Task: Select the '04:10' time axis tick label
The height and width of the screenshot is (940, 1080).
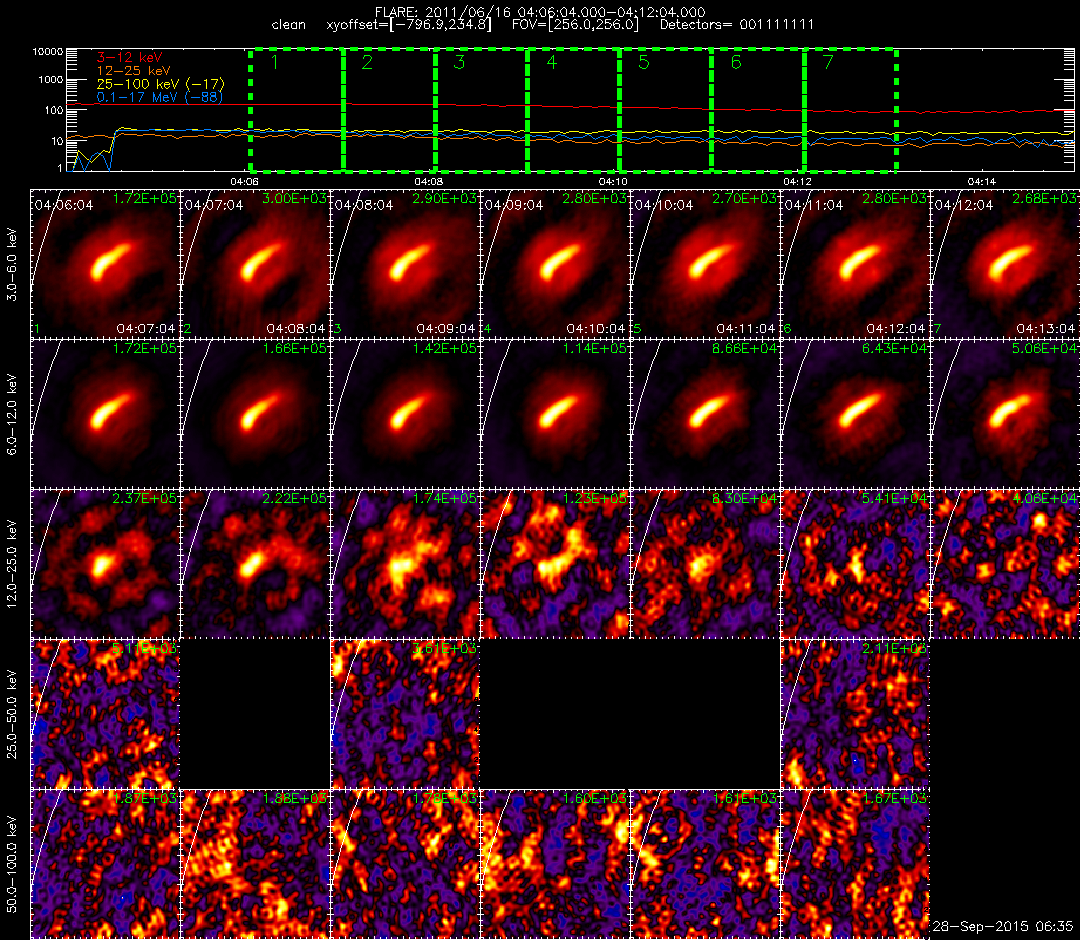Action: [x=613, y=182]
